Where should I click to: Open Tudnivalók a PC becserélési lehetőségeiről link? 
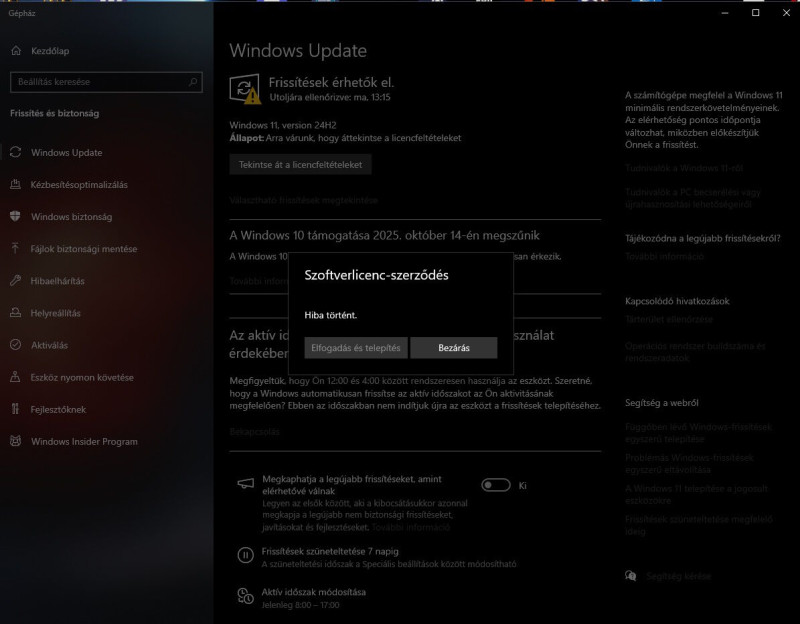point(693,198)
